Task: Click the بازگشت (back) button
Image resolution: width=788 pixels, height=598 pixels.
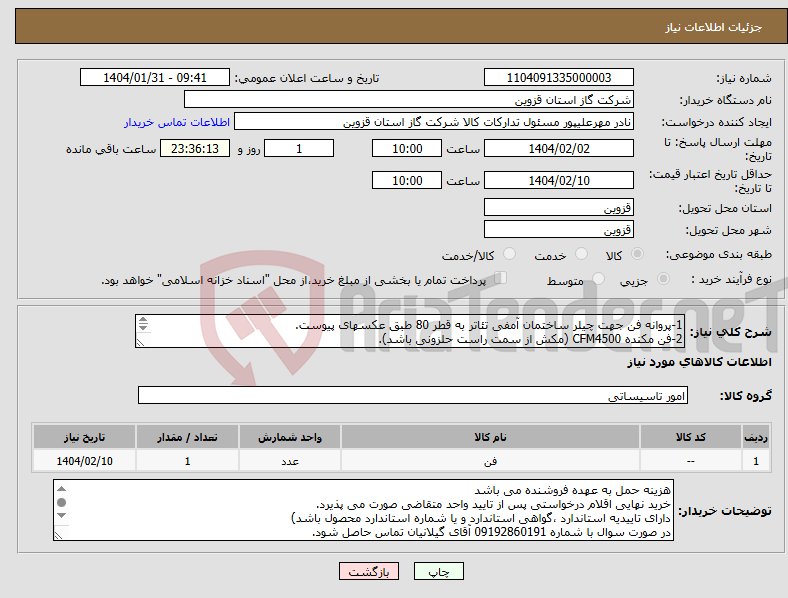Action: (x=369, y=571)
